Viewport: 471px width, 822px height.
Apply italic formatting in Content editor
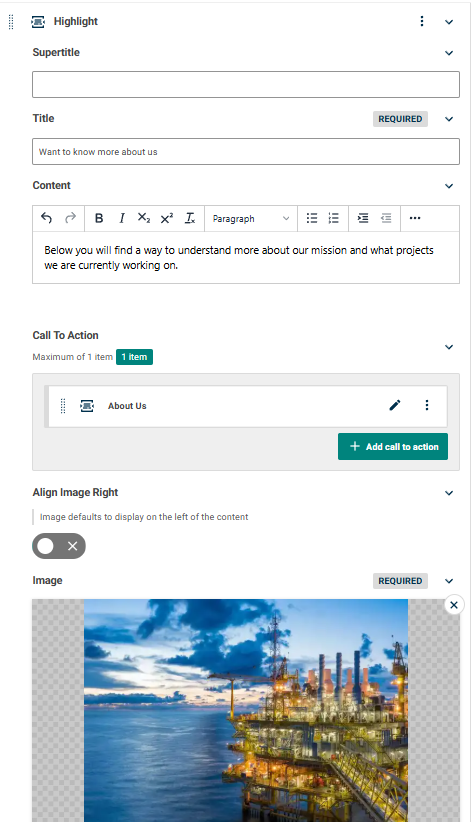(x=122, y=218)
